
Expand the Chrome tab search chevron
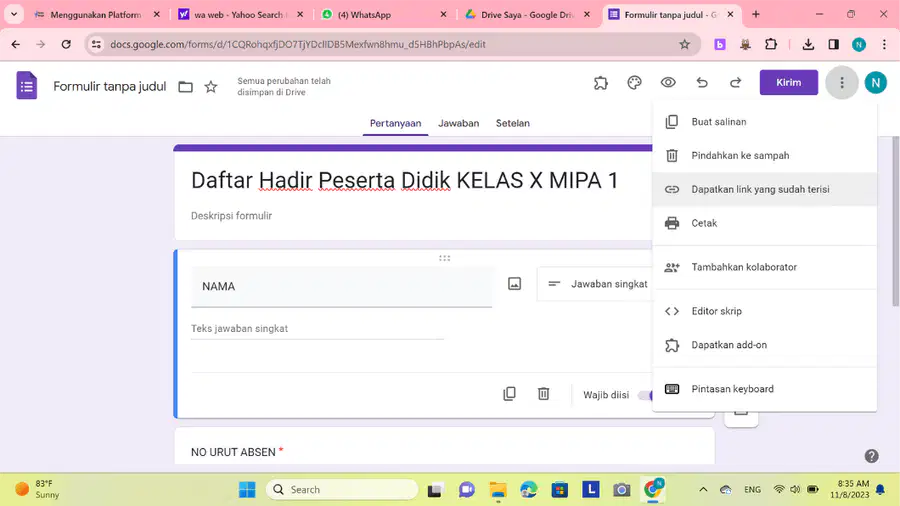[x=14, y=14]
